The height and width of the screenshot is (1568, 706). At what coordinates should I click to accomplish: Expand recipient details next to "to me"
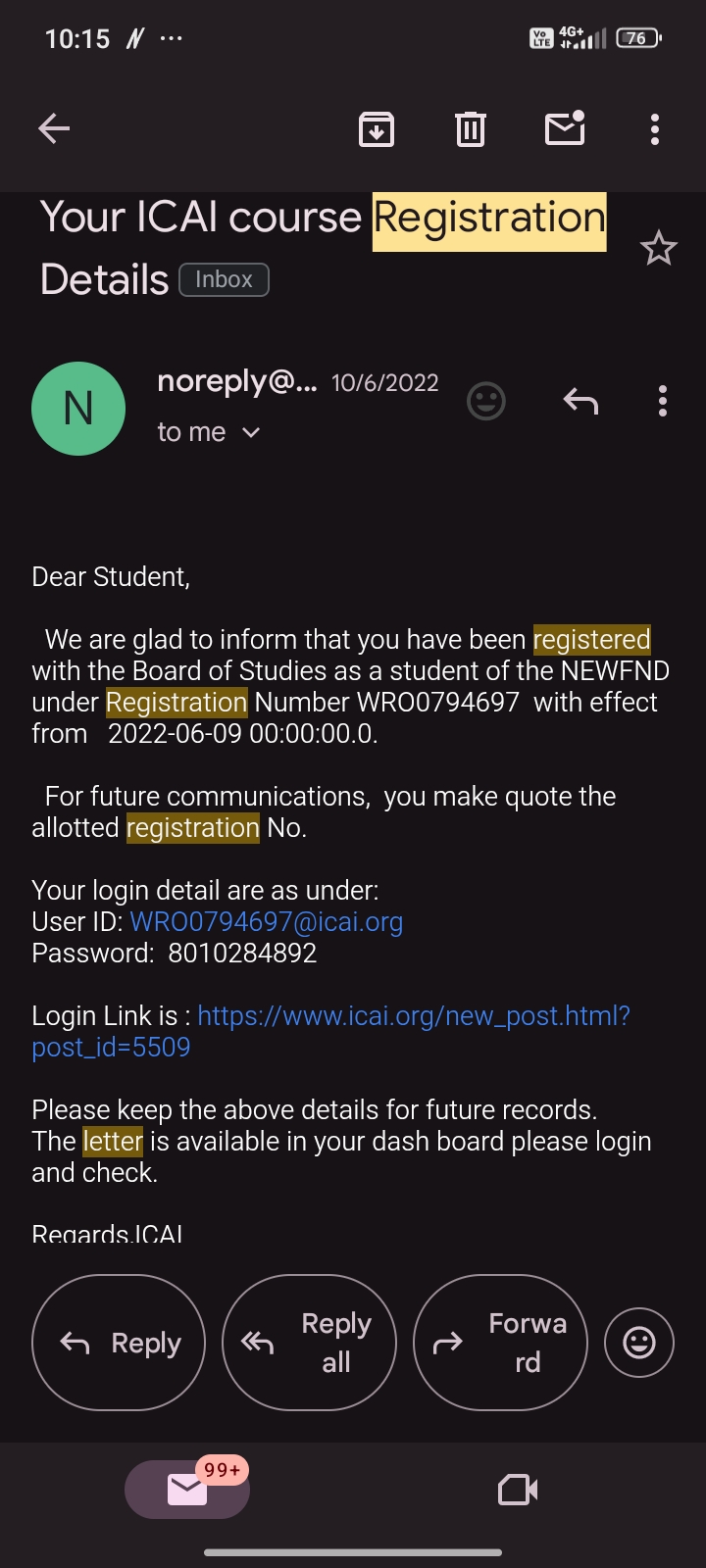click(251, 432)
